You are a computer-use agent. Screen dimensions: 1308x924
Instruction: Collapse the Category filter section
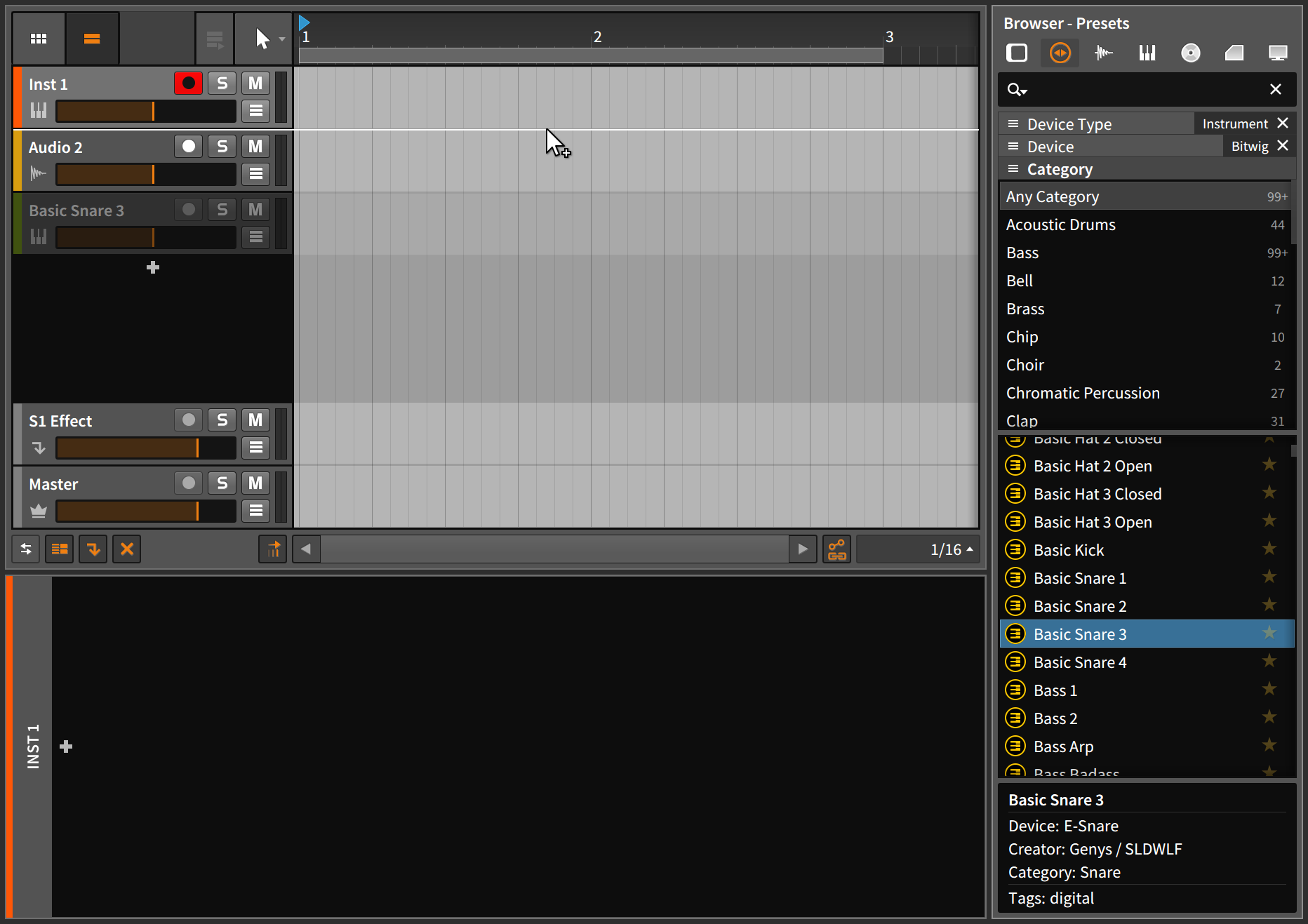tap(1013, 169)
